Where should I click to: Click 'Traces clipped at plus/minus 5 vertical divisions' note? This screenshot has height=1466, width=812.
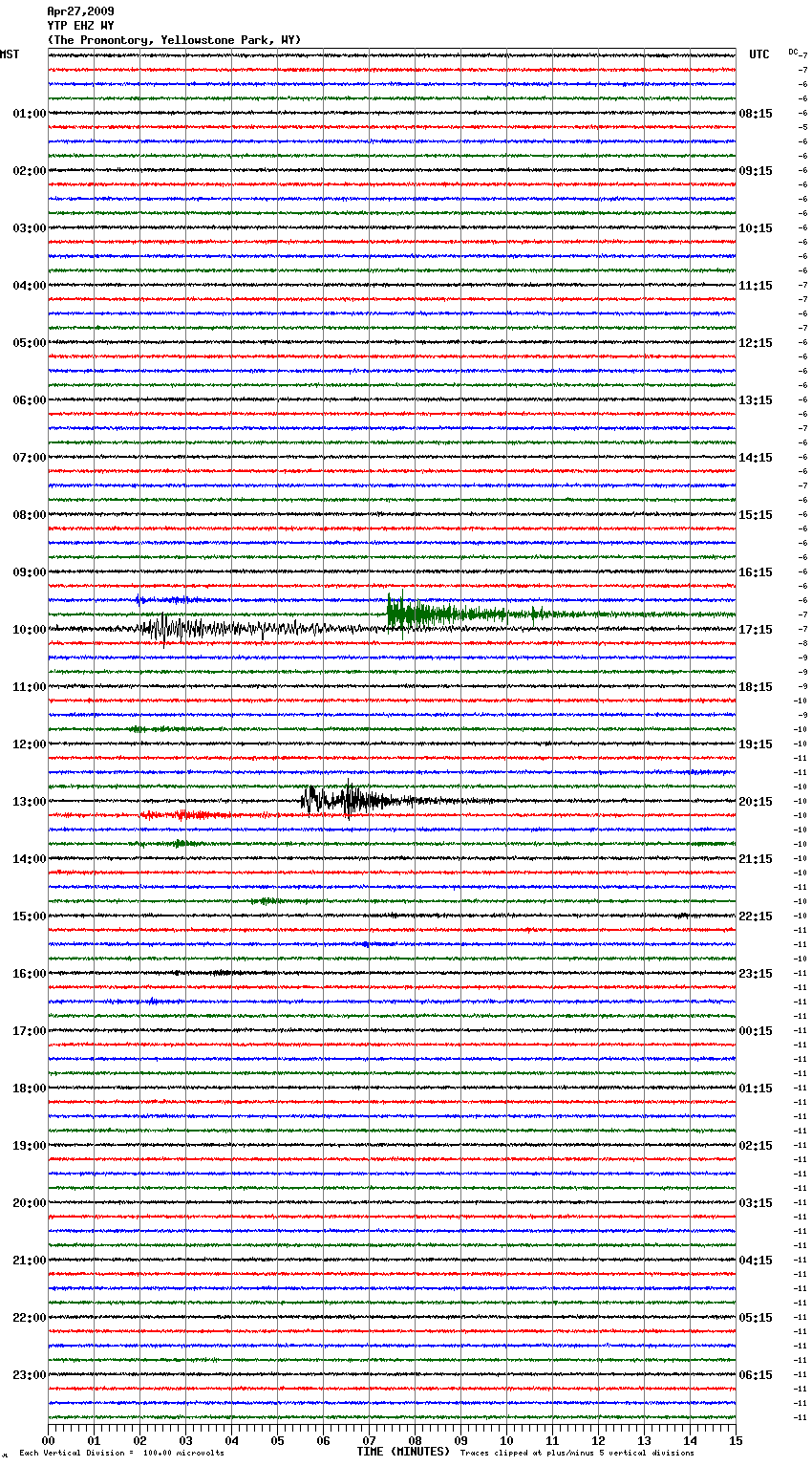(x=577, y=1453)
